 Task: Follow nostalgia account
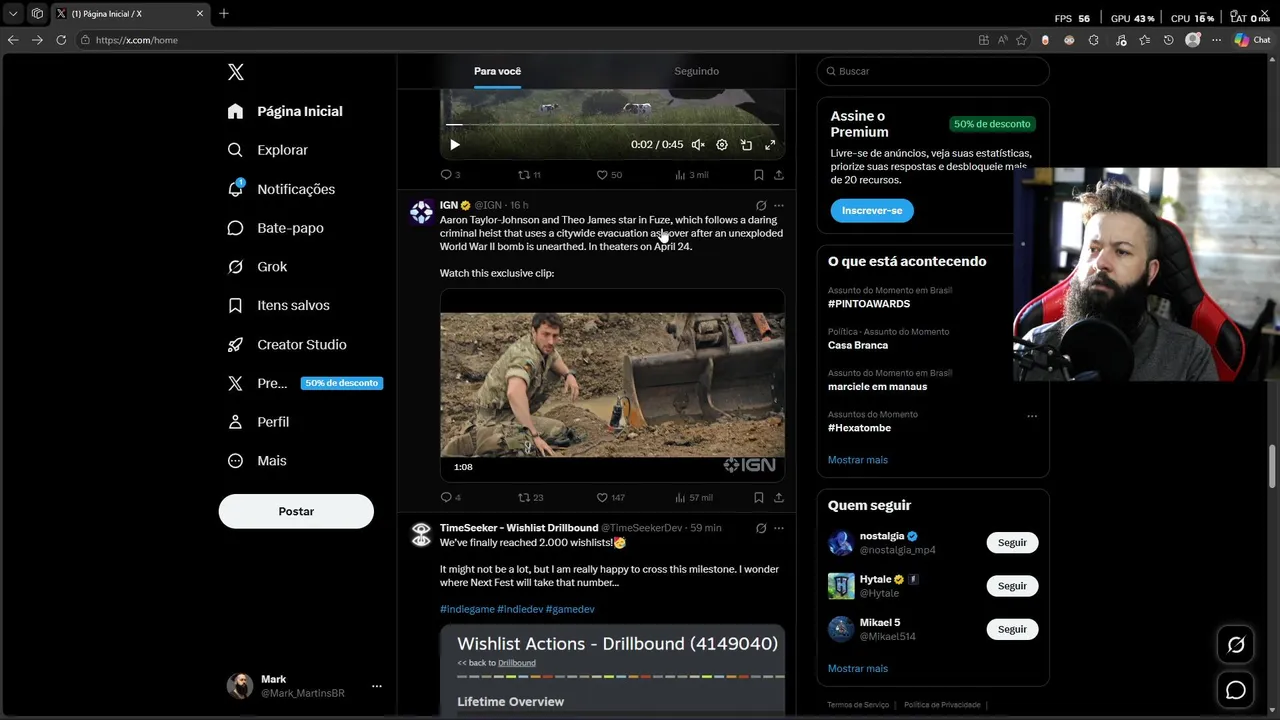[x=1012, y=542]
